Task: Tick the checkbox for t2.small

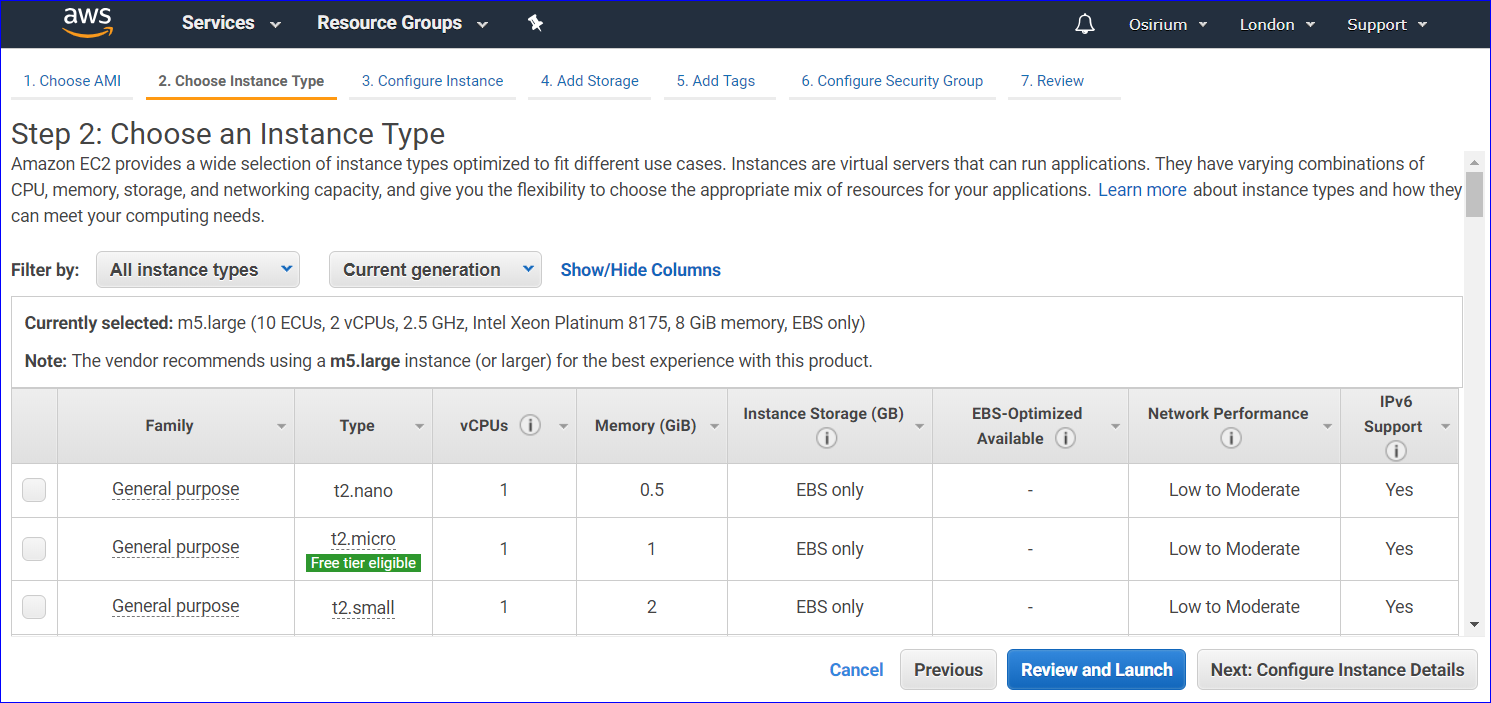Action: (x=34, y=607)
